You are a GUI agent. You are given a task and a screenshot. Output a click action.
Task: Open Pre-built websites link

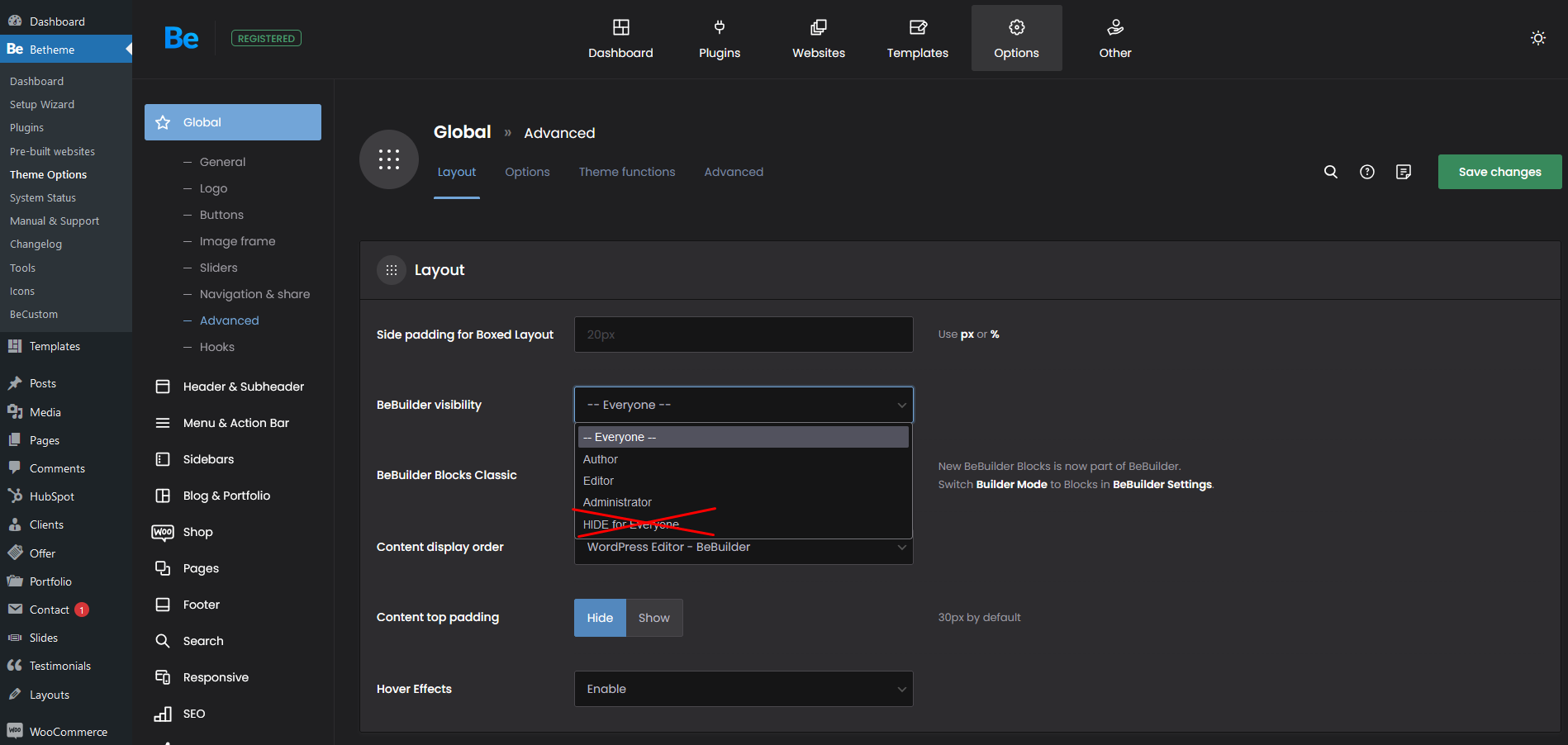tap(52, 152)
